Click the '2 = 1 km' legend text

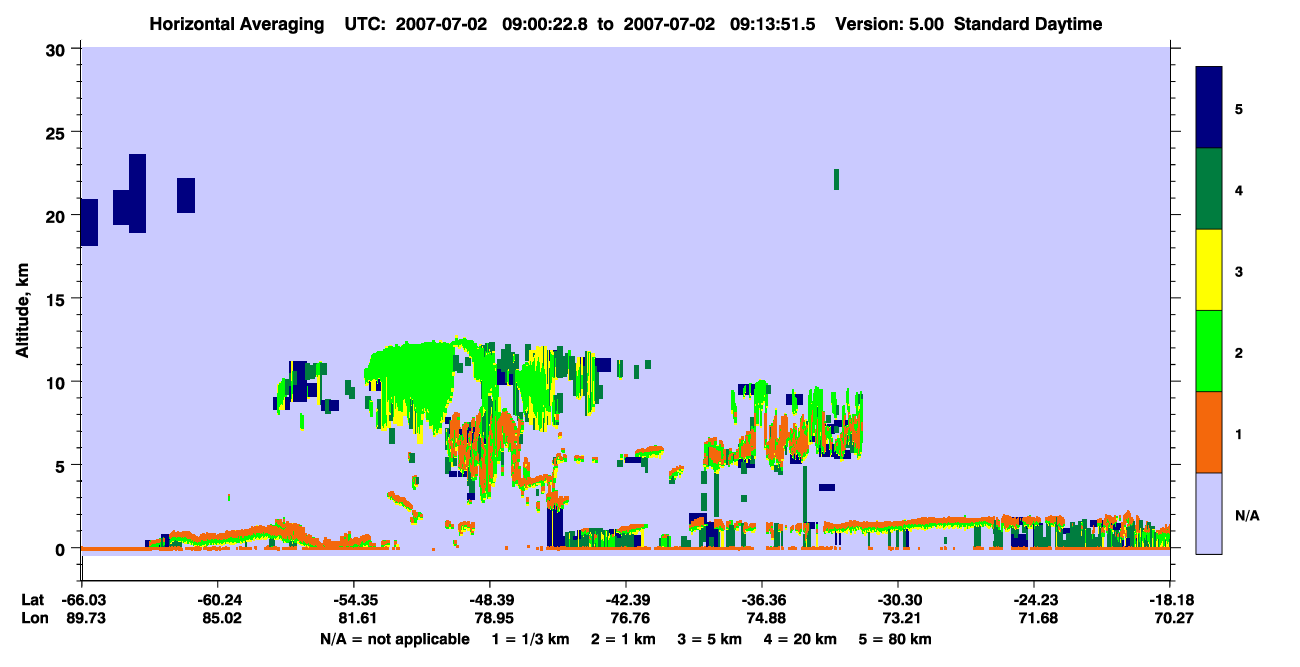(623, 639)
